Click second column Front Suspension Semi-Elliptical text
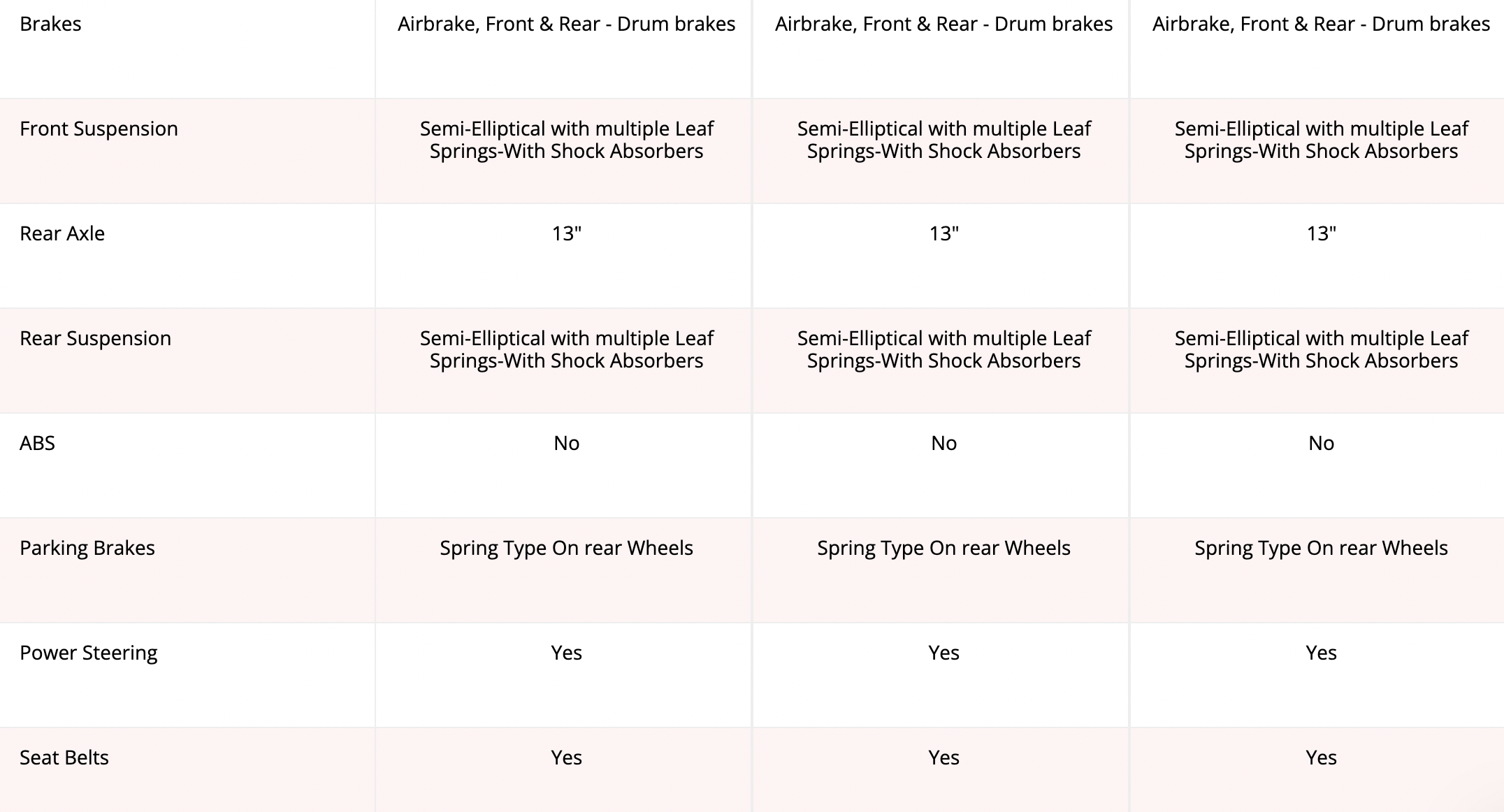Screen dimensions: 1504x812 (943, 140)
